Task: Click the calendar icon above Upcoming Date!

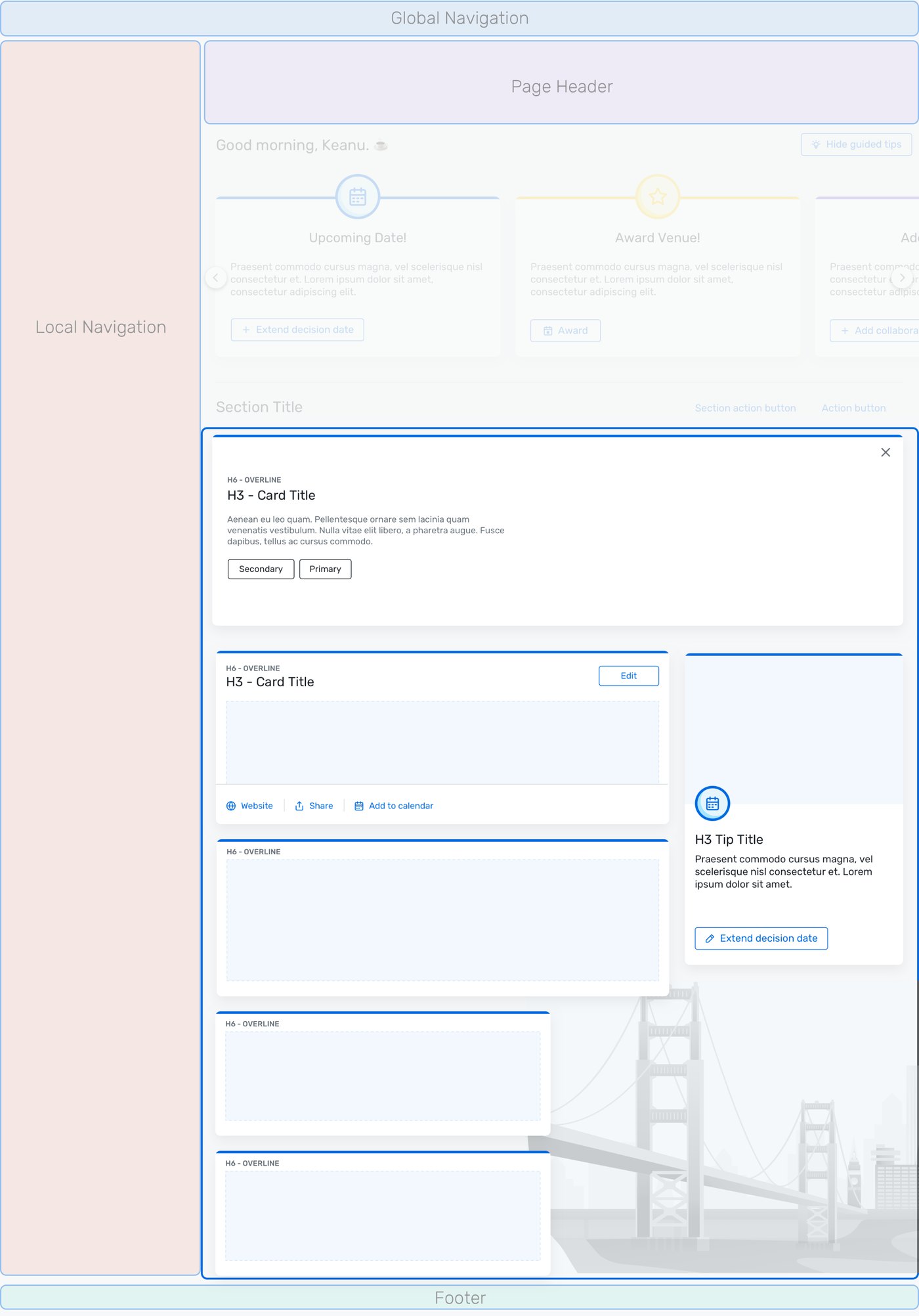Action: [x=358, y=196]
